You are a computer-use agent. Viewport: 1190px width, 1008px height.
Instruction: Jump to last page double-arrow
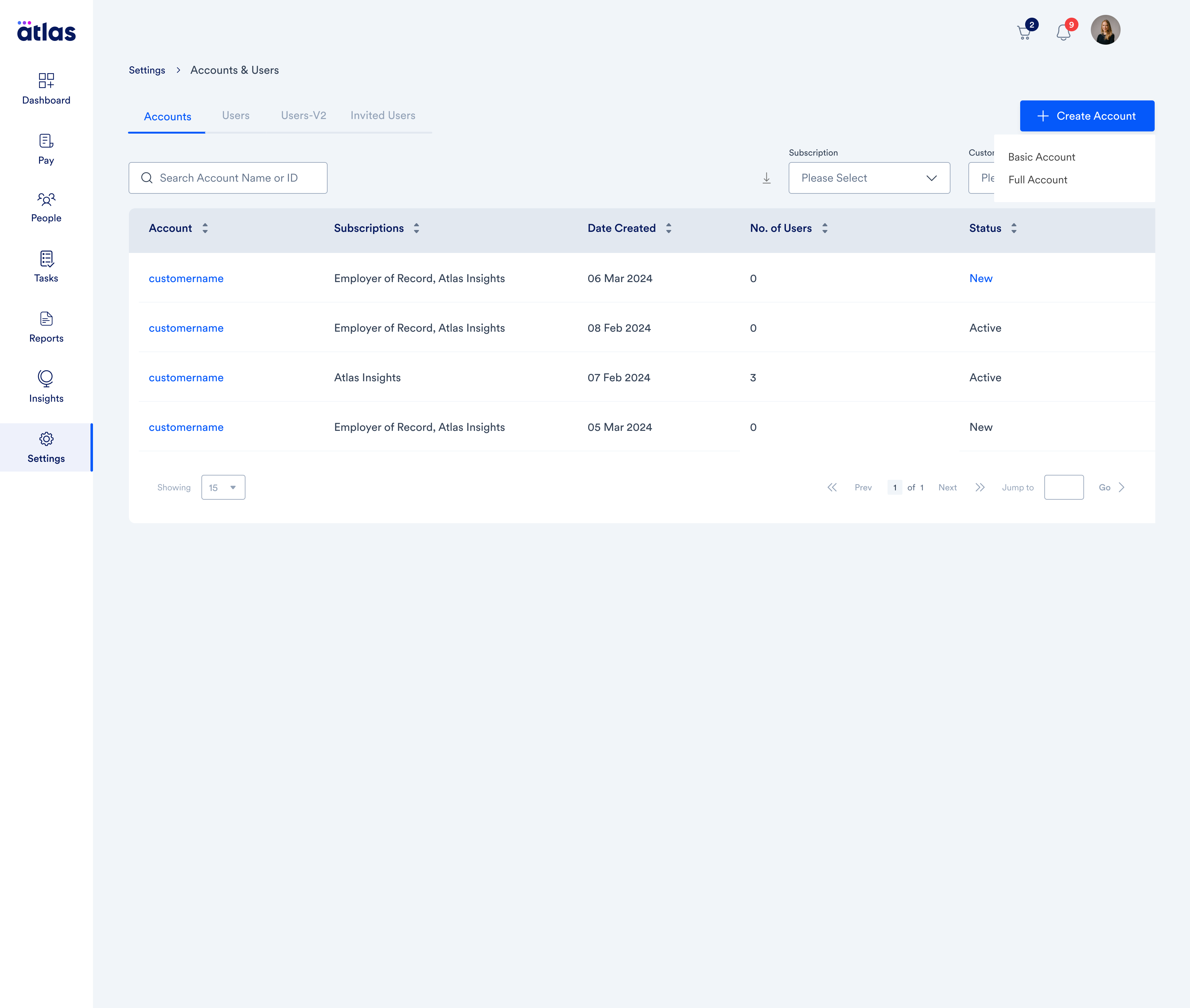click(x=980, y=488)
